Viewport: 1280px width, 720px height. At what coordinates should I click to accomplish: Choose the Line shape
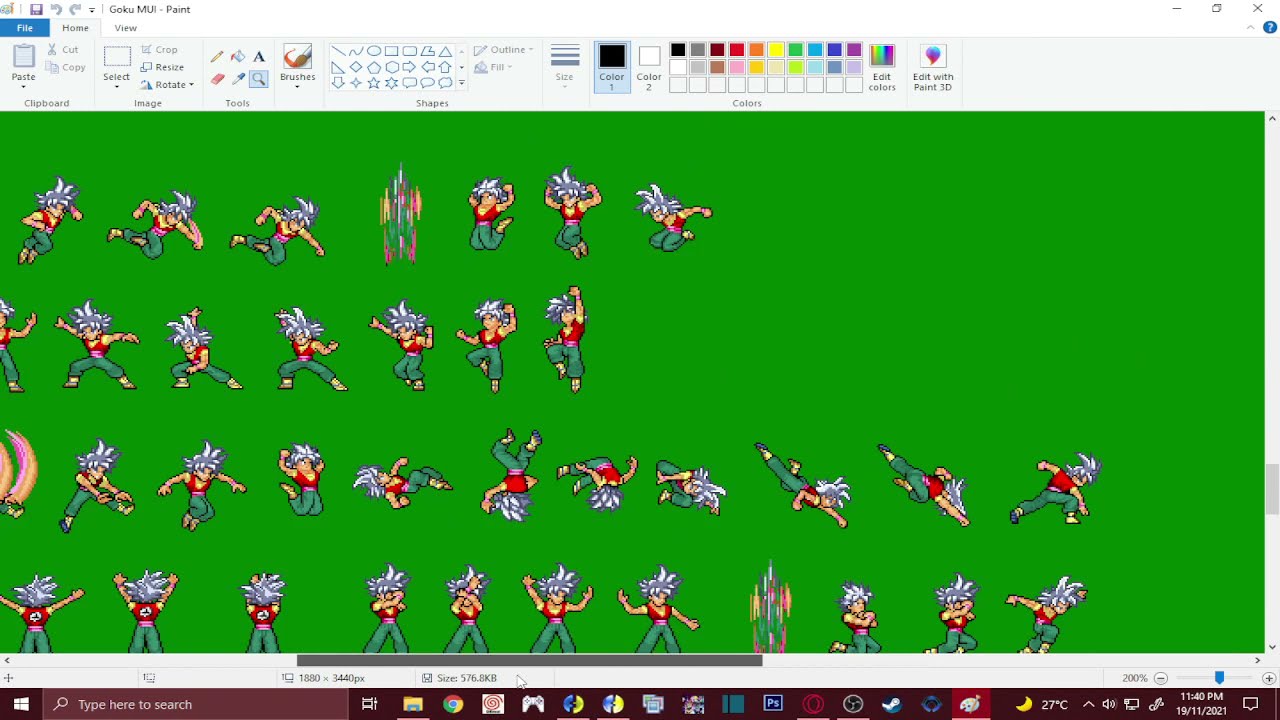(x=338, y=51)
